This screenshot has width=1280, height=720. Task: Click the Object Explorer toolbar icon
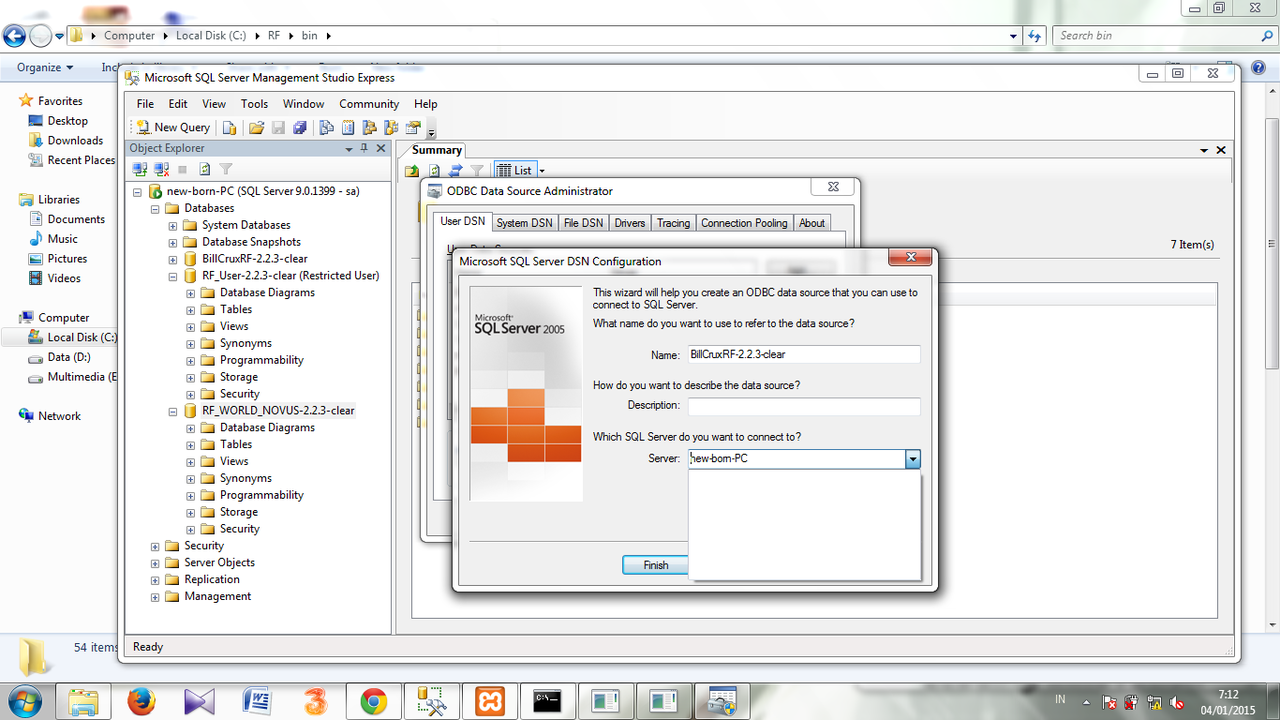click(369, 127)
